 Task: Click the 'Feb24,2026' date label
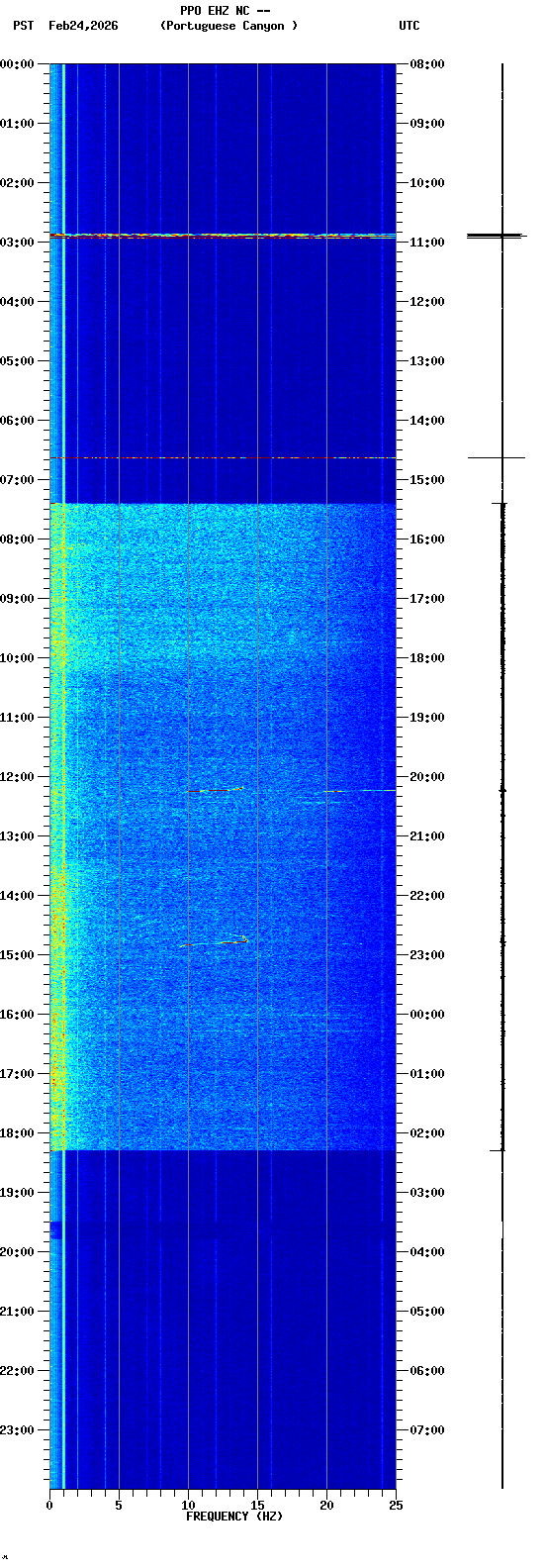(83, 26)
